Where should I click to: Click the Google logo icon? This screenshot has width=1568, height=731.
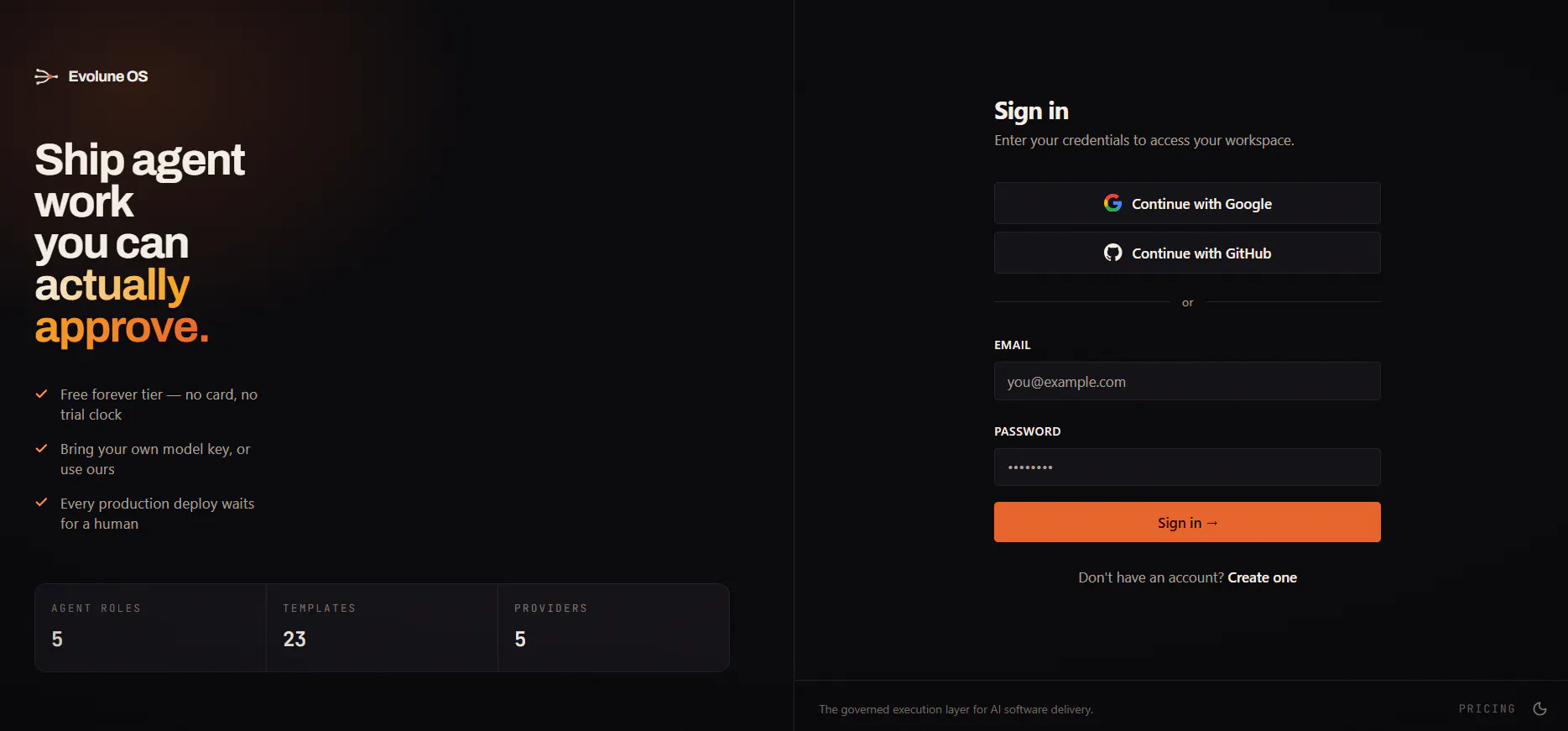click(1112, 203)
